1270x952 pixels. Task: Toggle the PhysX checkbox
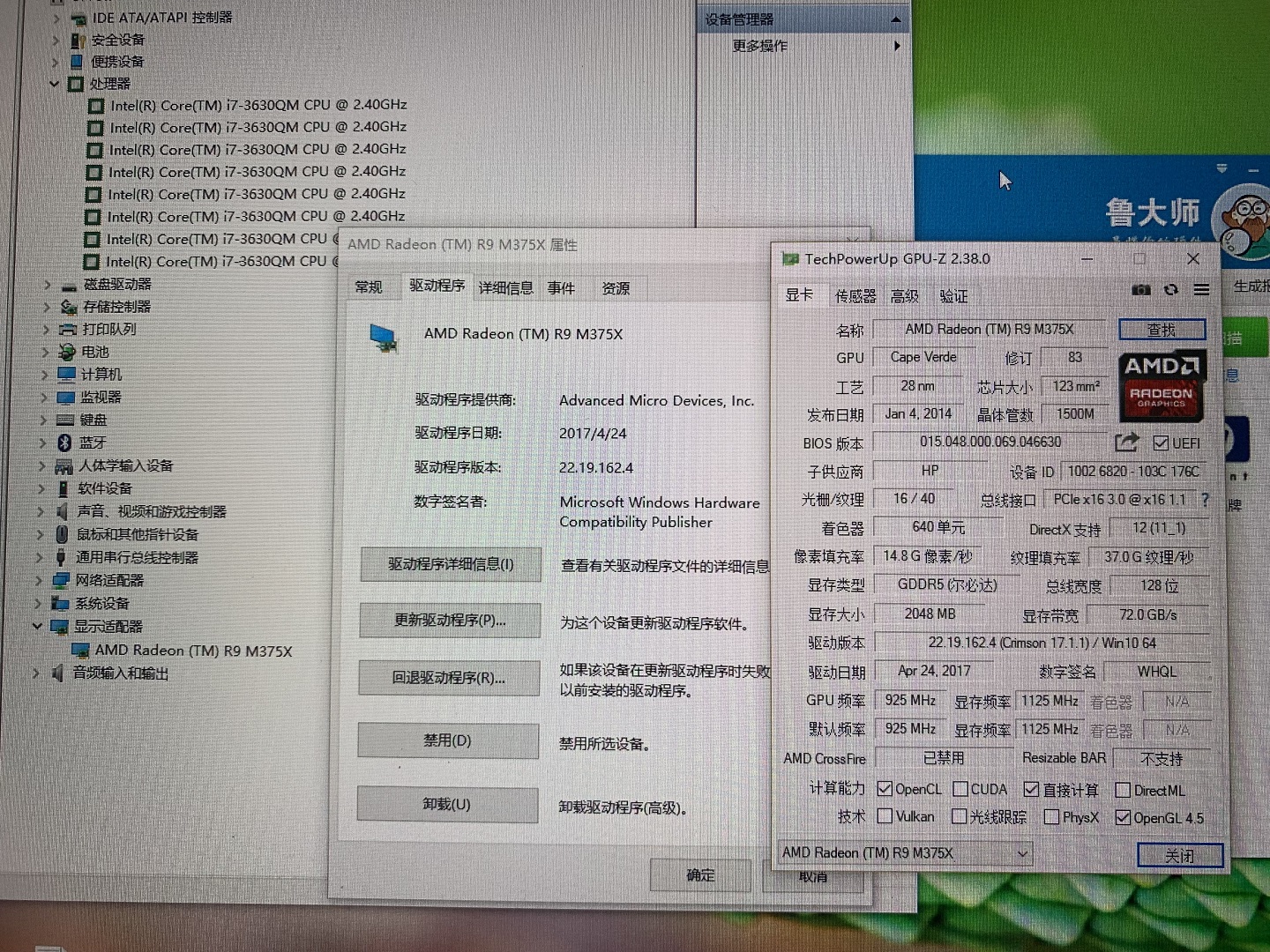tap(1051, 817)
